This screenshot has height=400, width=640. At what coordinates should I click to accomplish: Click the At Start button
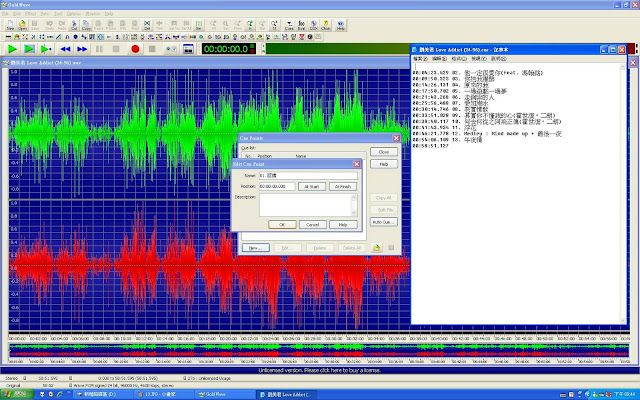point(311,186)
